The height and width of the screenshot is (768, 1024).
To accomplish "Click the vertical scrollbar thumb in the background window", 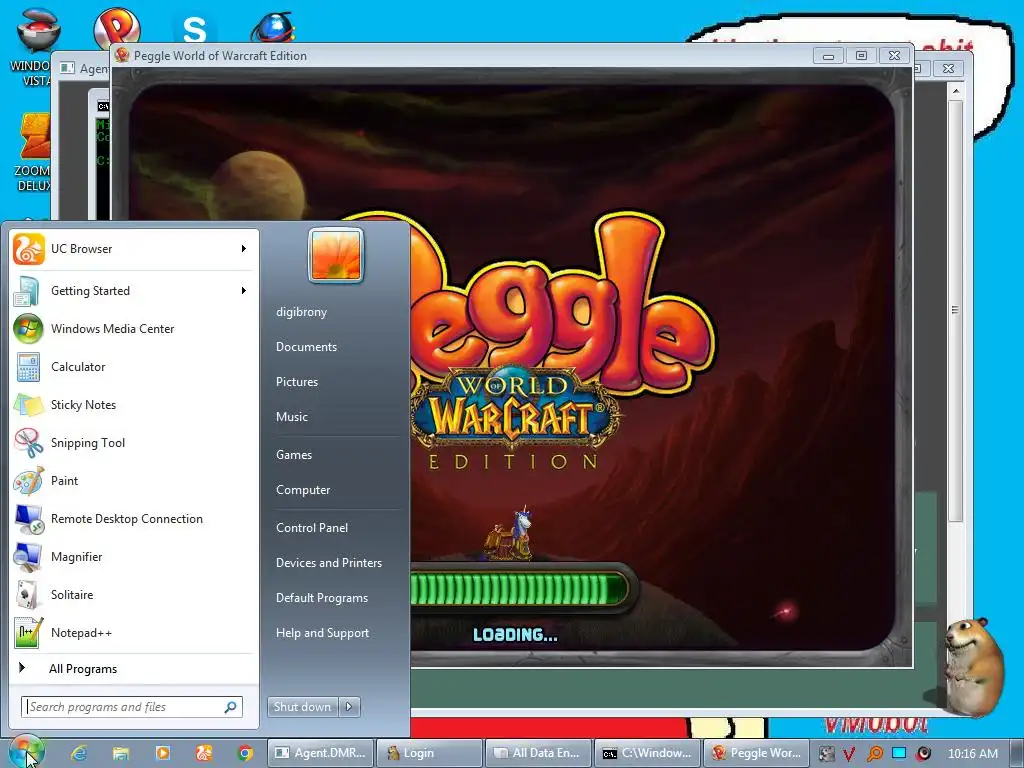I will pos(955,310).
